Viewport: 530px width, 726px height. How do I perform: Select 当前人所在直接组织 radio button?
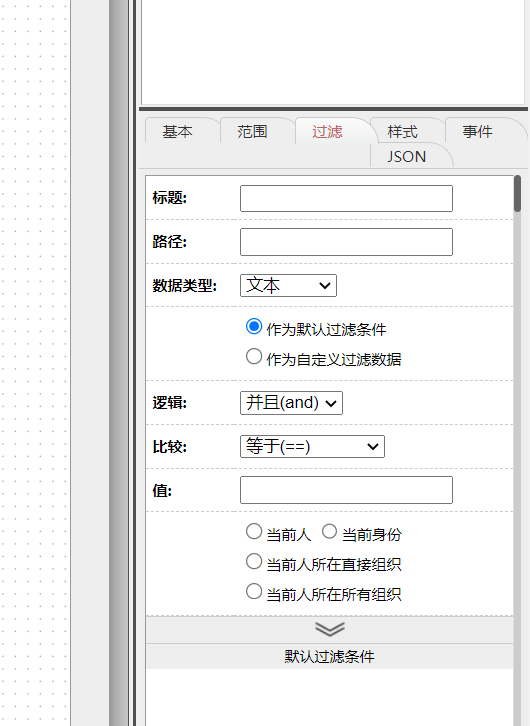point(254,561)
